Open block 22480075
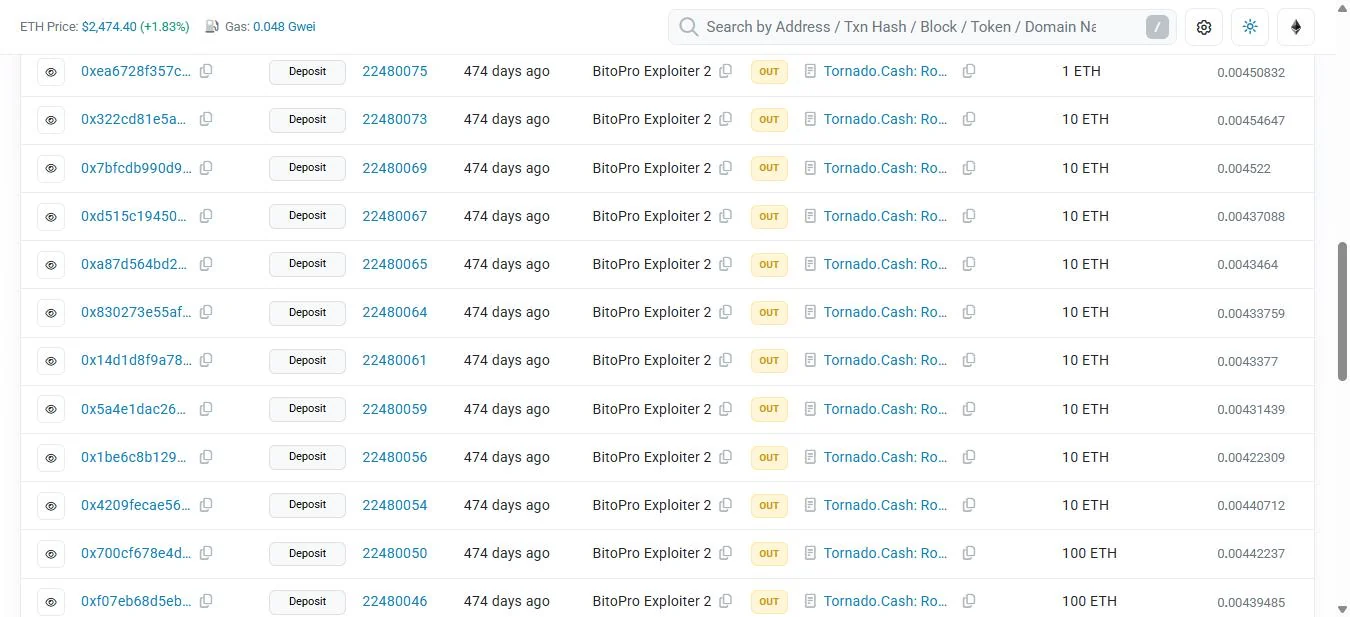This screenshot has width=1350, height=617. click(395, 71)
